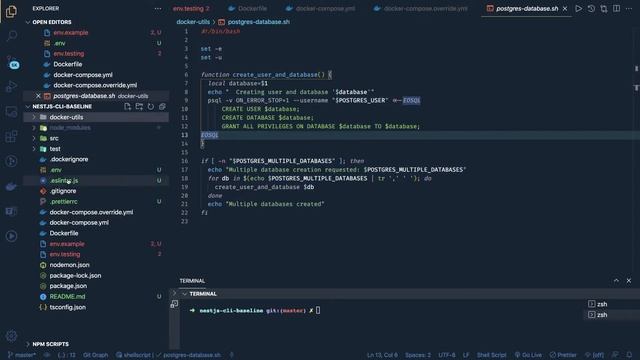Viewport: 640px width, 360px height.
Task: Collapse the TERMINAL group chevron
Action: 184,294
